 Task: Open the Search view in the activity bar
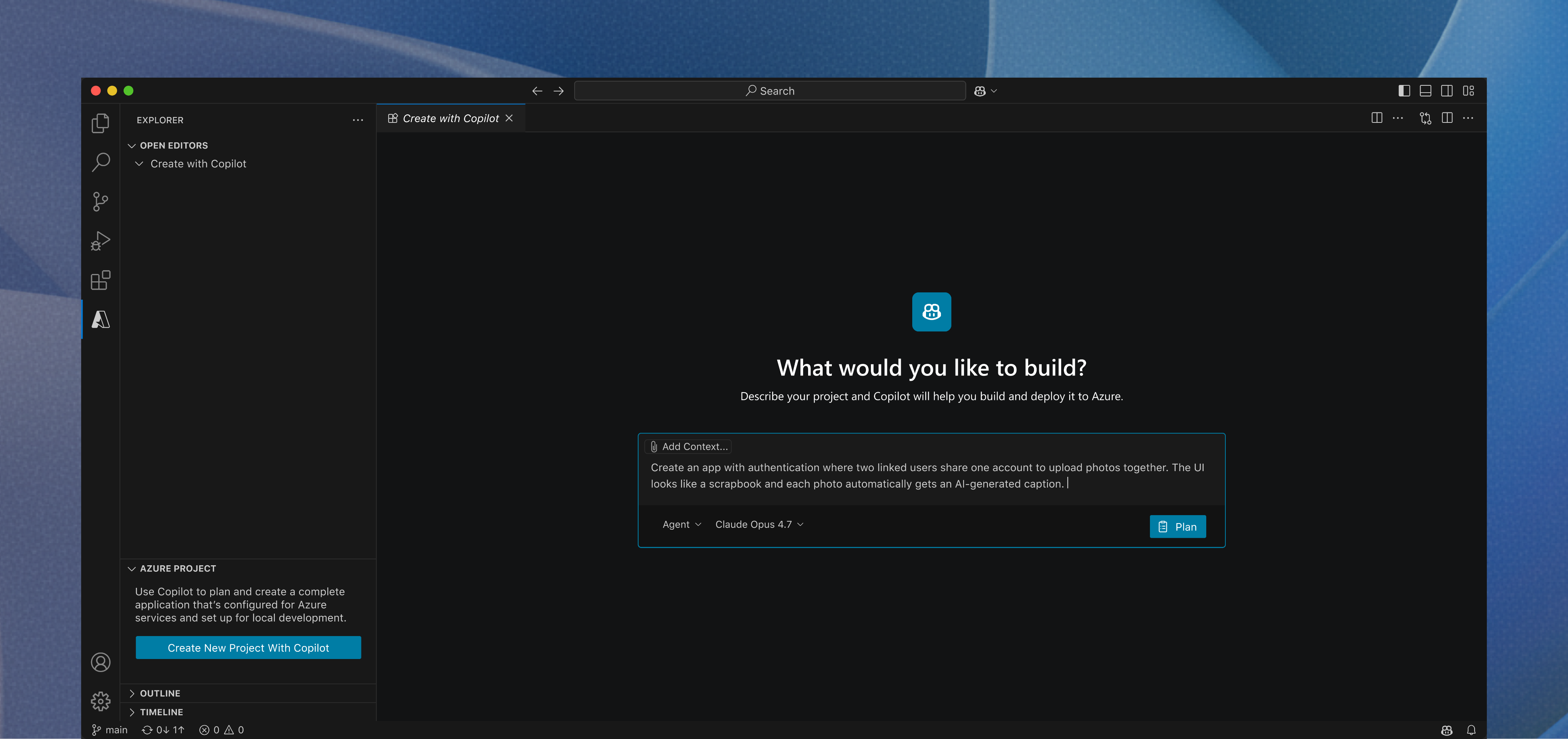click(100, 163)
